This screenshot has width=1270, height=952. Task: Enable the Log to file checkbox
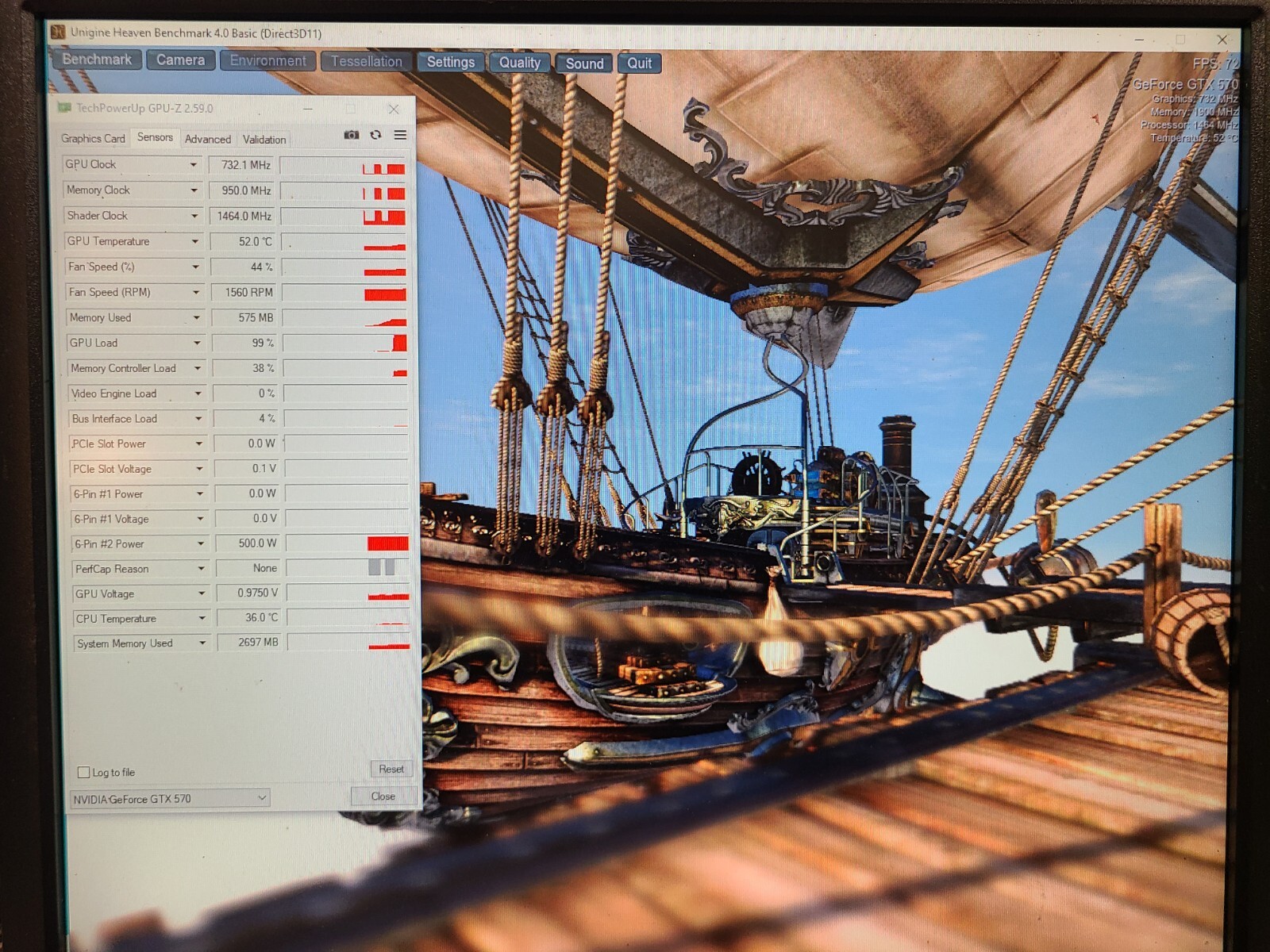[x=83, y=772]
